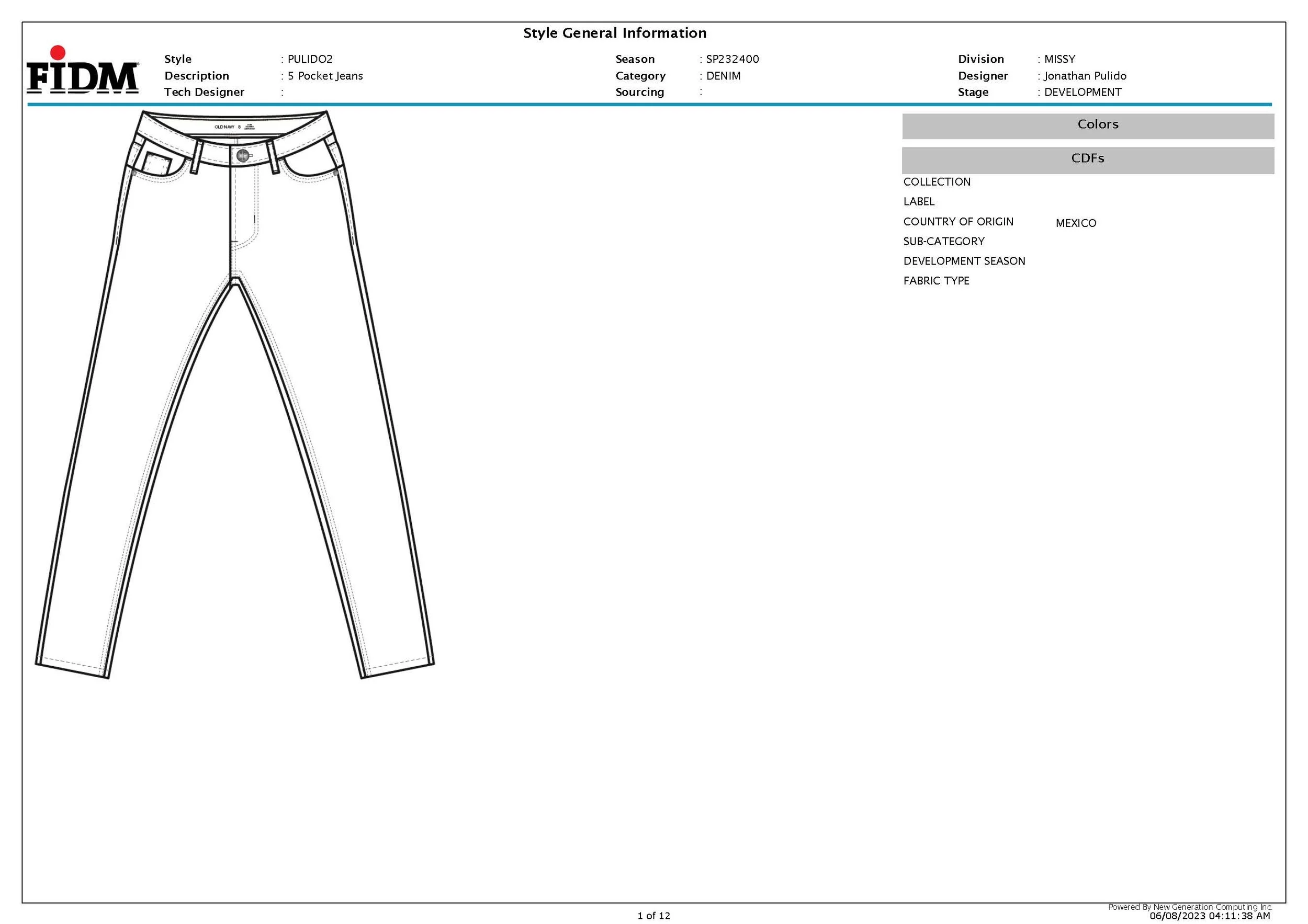Image resolution: width=1308 pixels, height=924 pixels.
Task: Click the DEVELOPMENT stage value
Action: point(1083,92)
